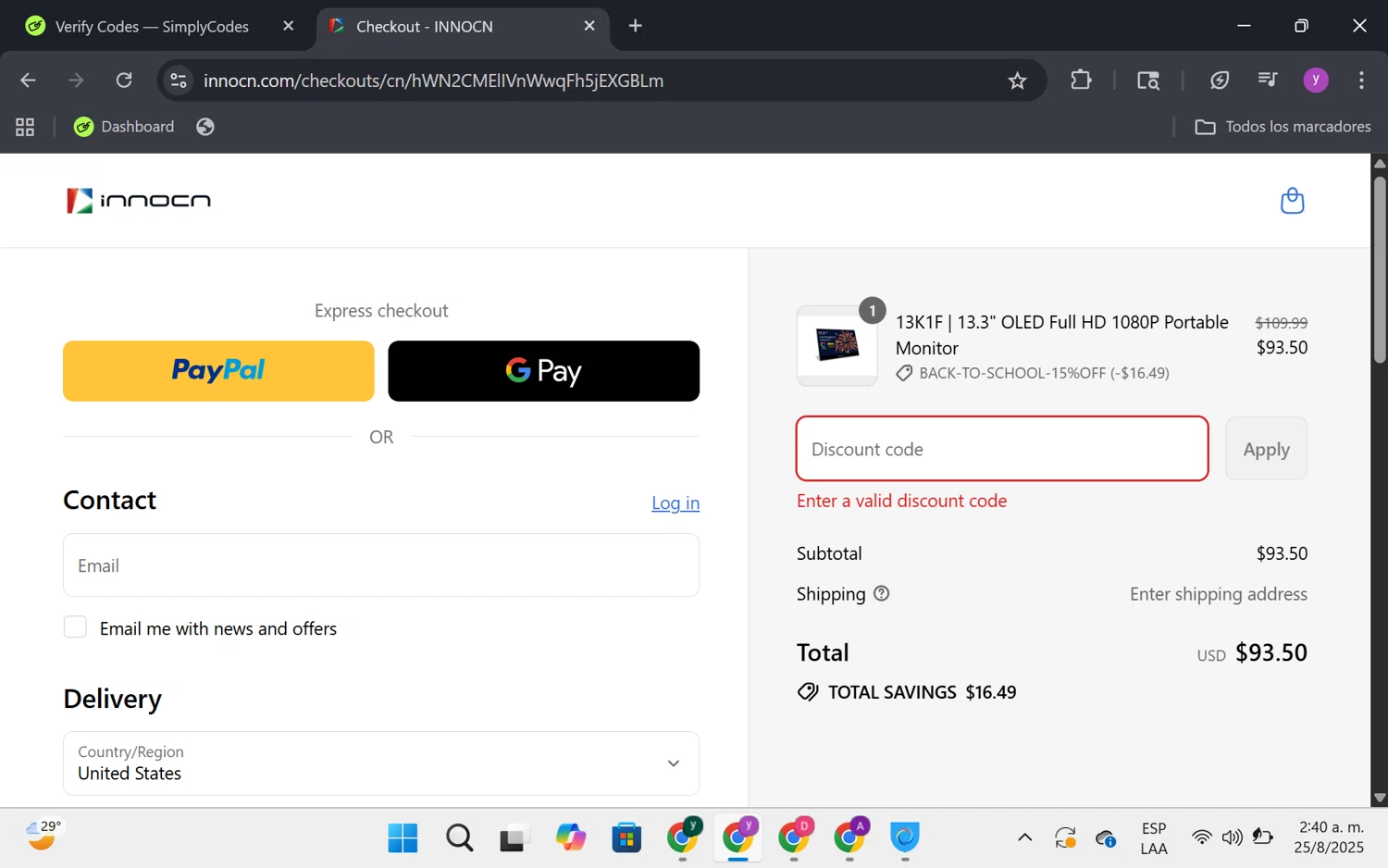Open Microsoft Store from the taskbar

point(626,838)
